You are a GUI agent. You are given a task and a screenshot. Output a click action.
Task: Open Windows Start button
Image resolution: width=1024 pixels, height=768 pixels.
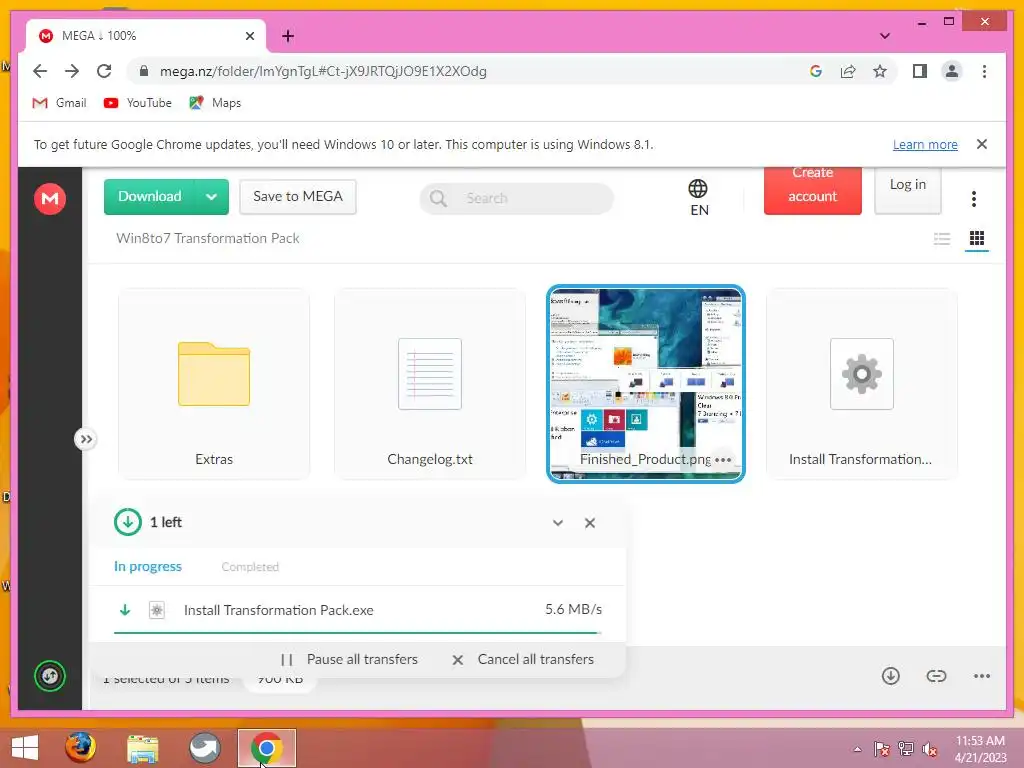click(25, 748)
